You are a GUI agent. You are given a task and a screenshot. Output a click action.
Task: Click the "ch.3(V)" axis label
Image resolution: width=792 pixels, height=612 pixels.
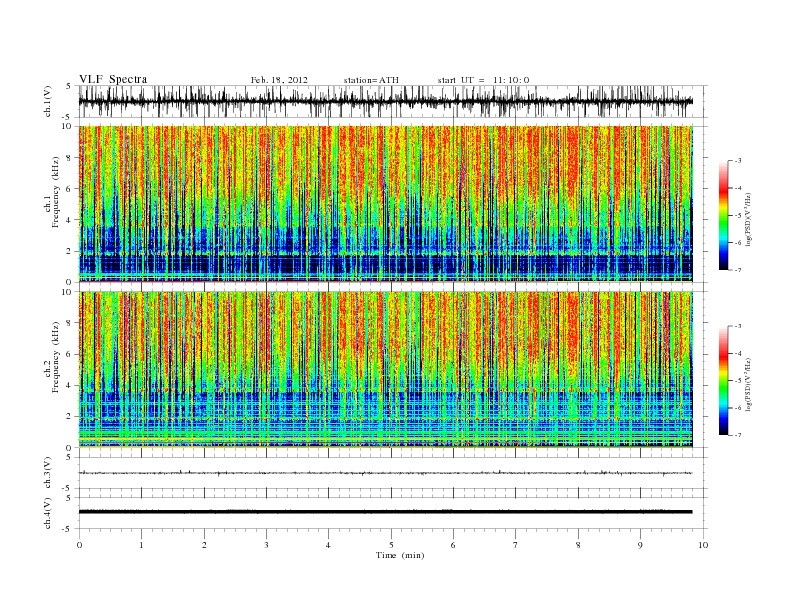[x=47, y=473]
